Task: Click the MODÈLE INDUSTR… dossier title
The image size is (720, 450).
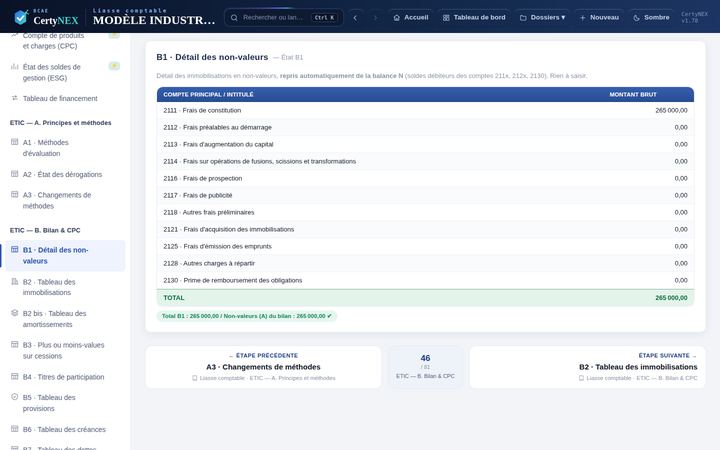Action: pos(154,20)
